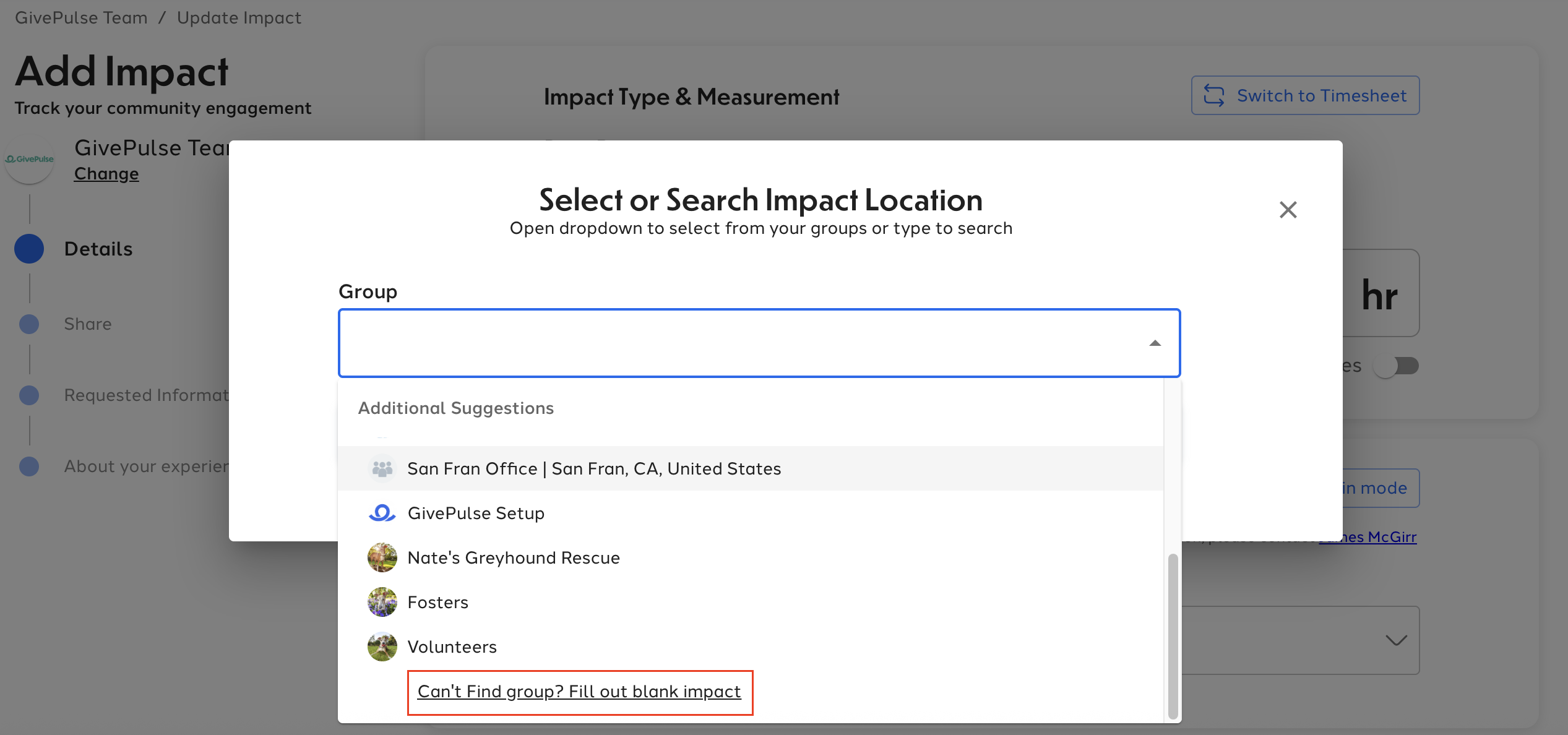The image size is (1568, 735).
Task: Click GivePulse Team breadcrumb
Action: click(81, 17)
